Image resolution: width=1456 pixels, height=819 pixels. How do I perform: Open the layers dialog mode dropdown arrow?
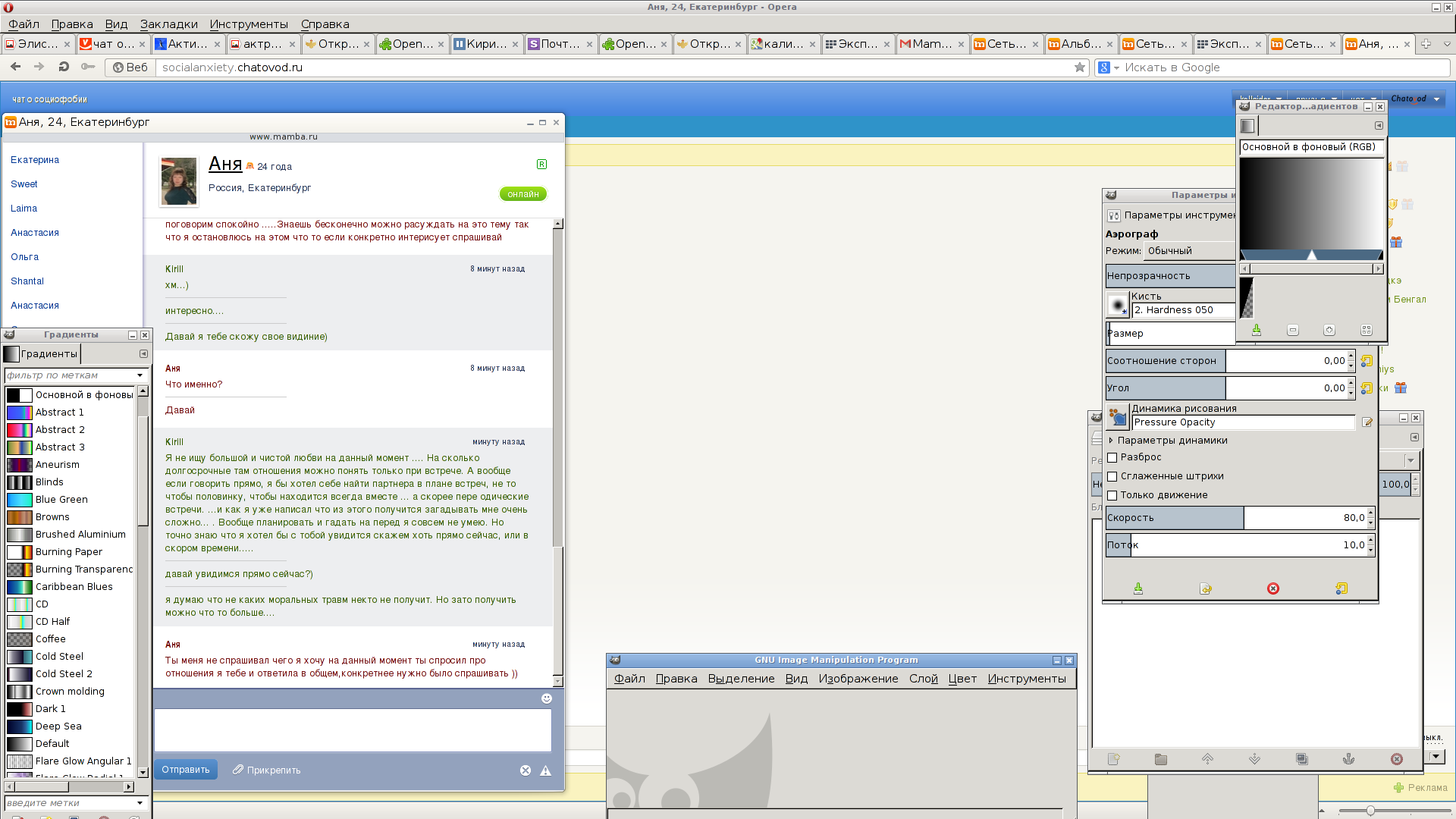coord(1410,460)
